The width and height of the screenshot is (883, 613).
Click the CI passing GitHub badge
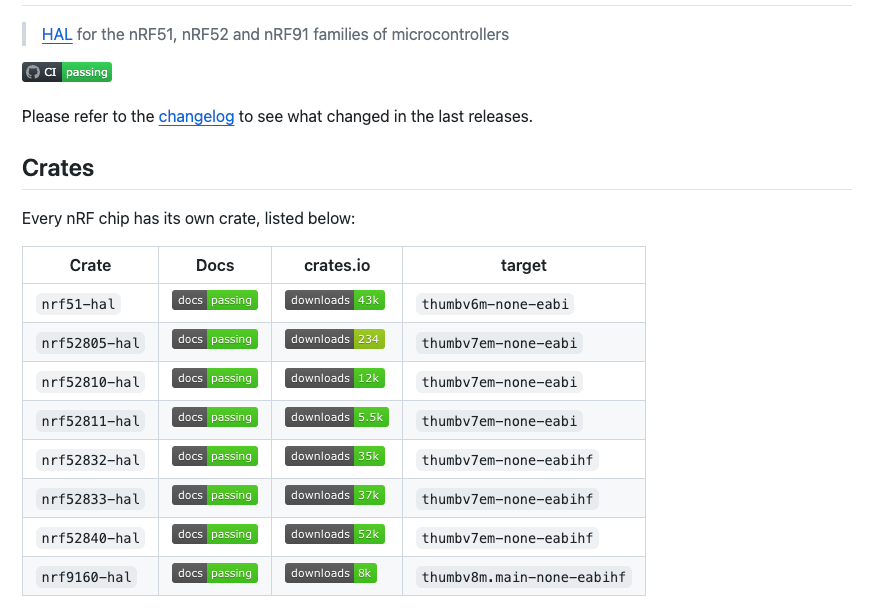pos(67,72)
